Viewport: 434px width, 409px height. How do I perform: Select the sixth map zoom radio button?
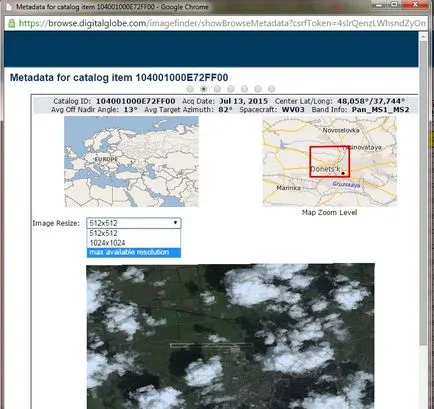coord(258,89)
